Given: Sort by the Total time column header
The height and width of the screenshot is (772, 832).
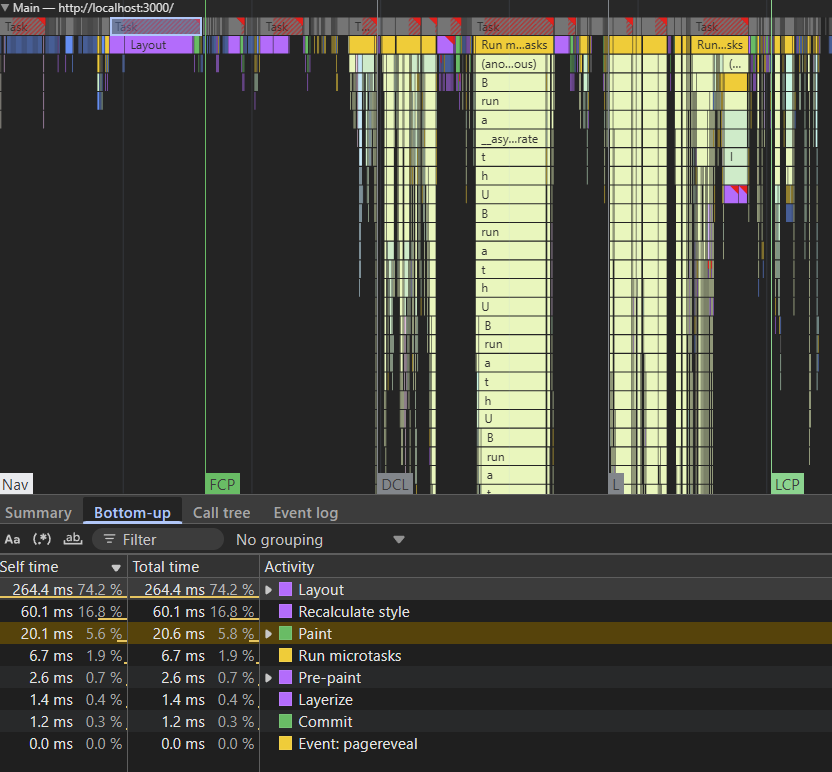Looking at the screenshot, I should click(x=166, y=567).
